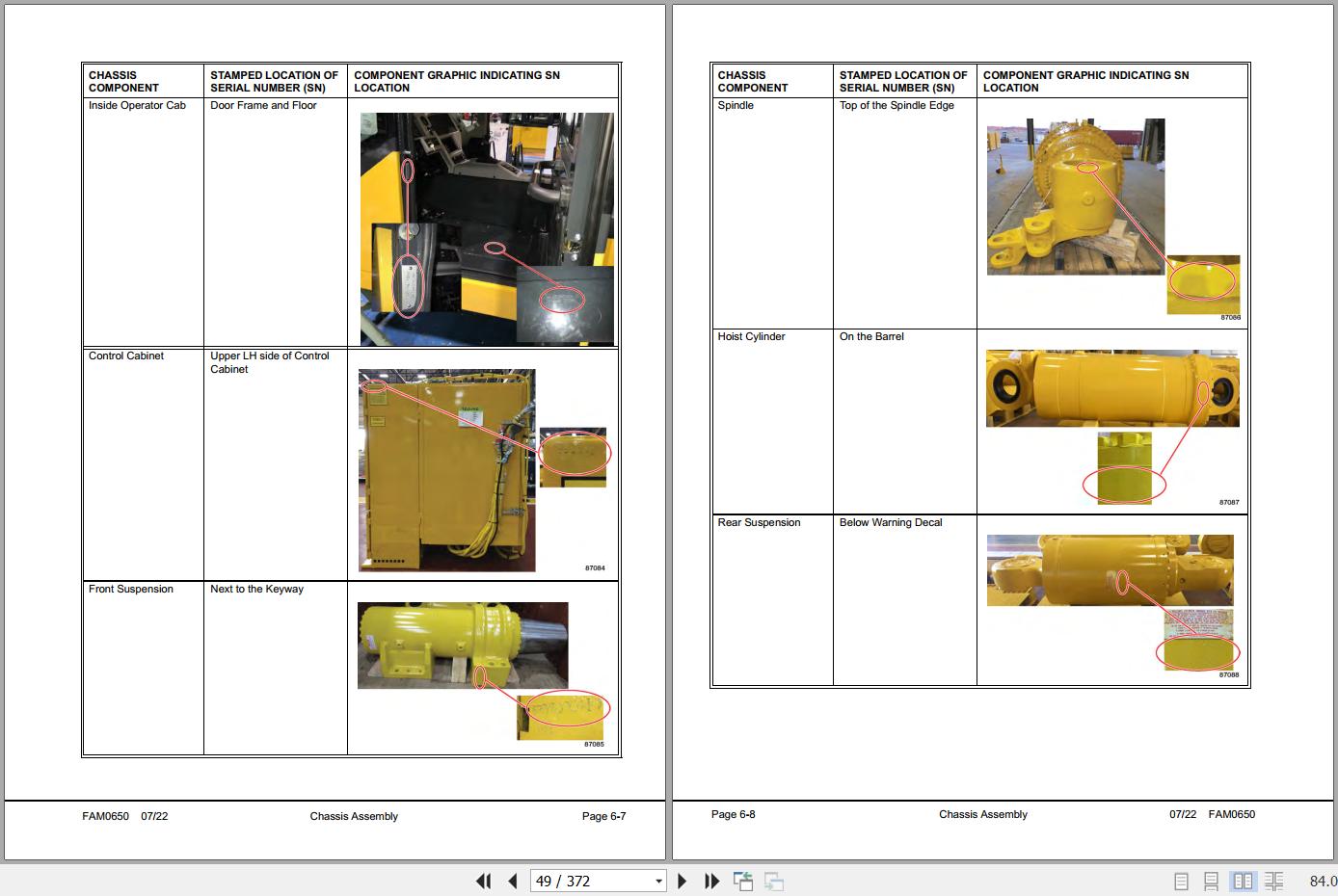
Task: Toggle two-page facing layout
Action: (1244, 881)
